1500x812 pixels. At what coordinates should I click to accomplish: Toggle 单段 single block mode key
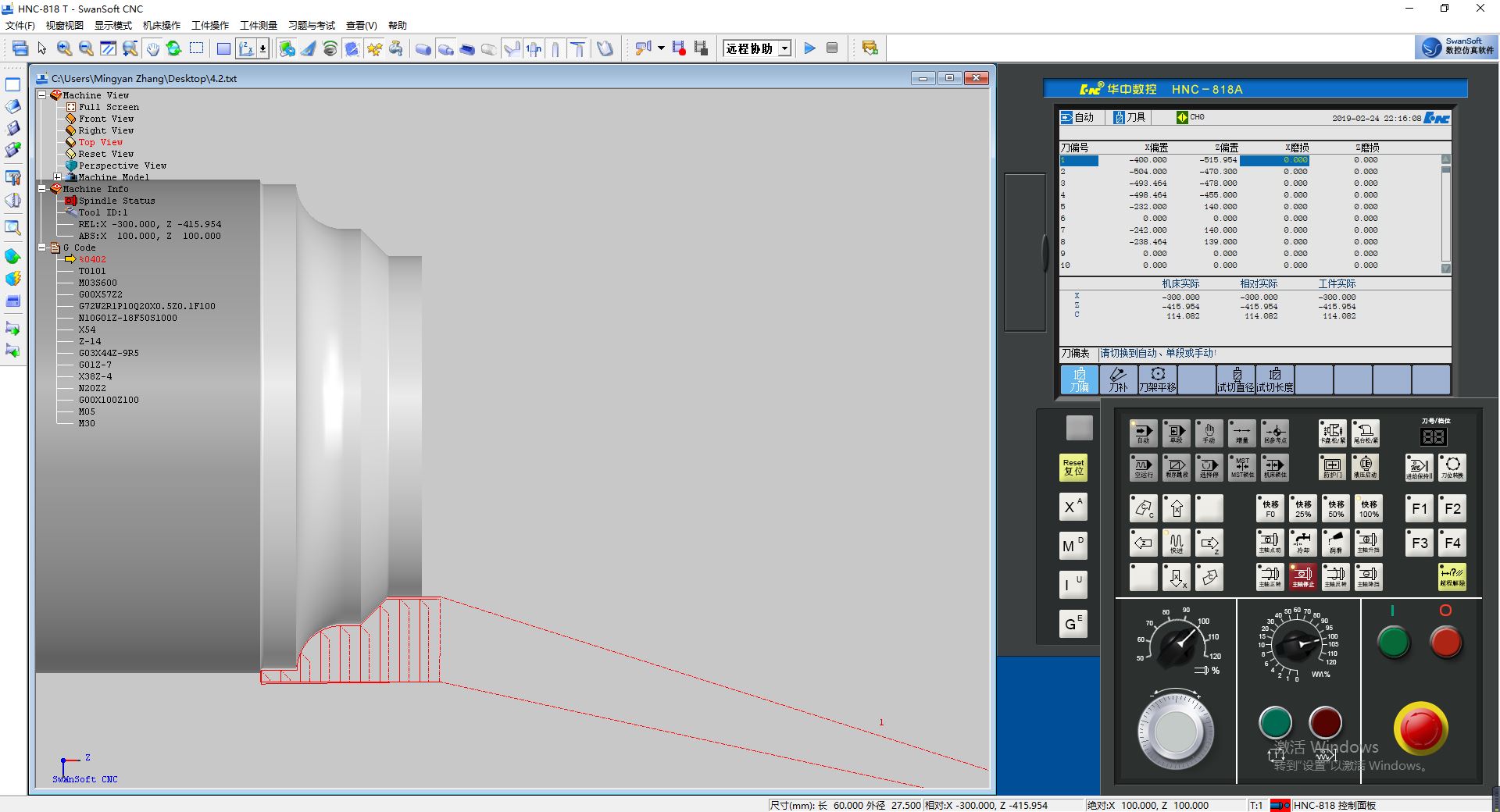point(1176,433)
